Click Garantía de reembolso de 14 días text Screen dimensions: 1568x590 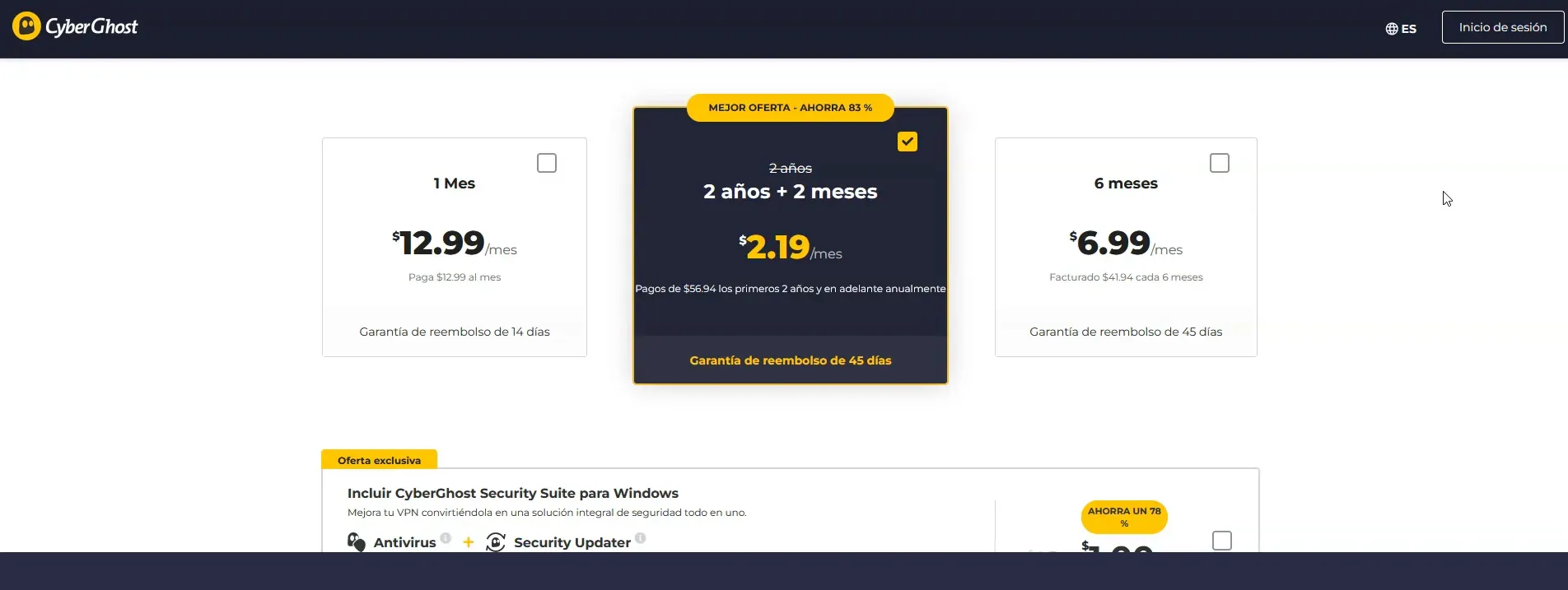tap(455, 332)
